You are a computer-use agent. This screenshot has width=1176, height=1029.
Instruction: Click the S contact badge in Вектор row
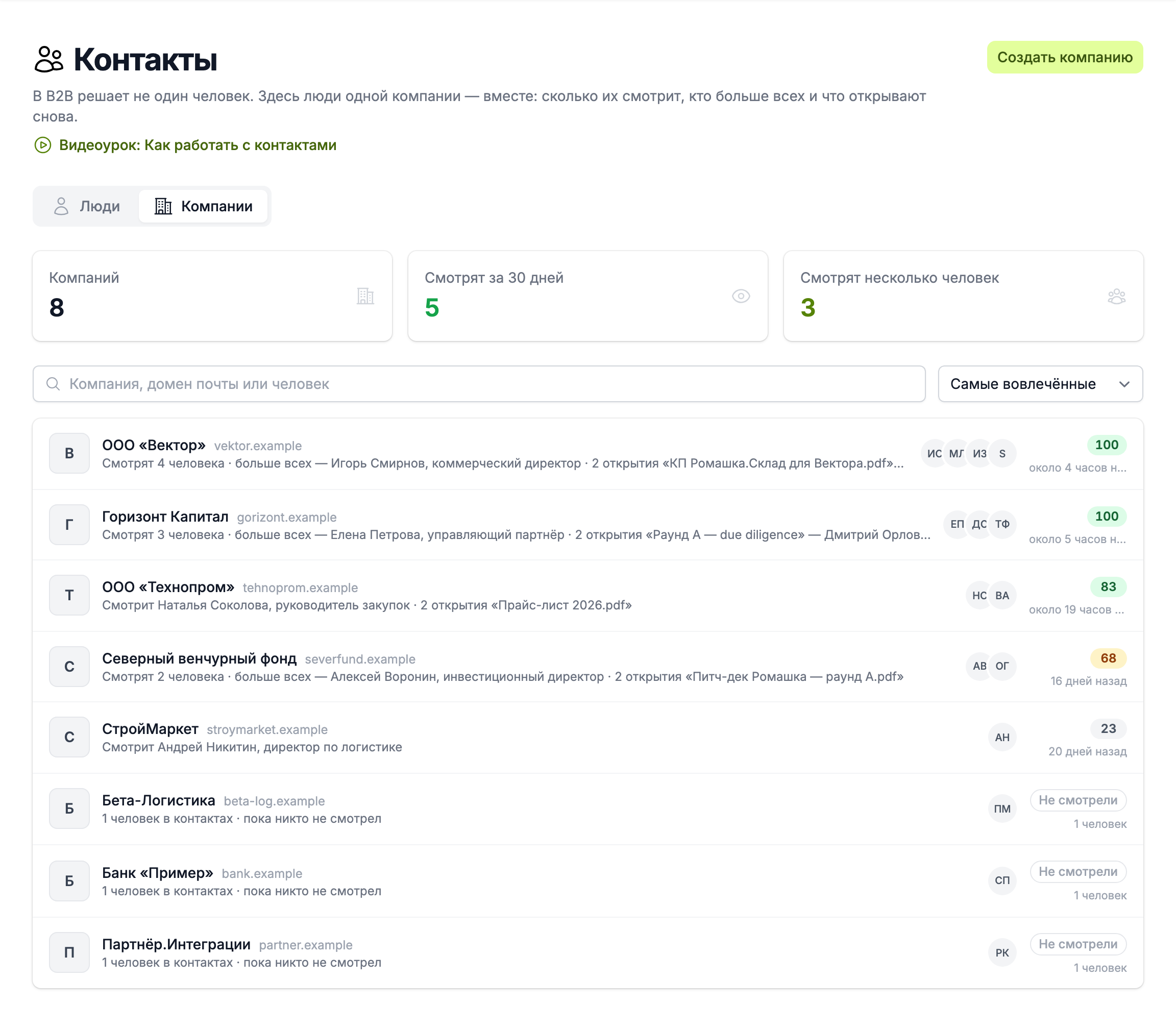(1002, 453)
